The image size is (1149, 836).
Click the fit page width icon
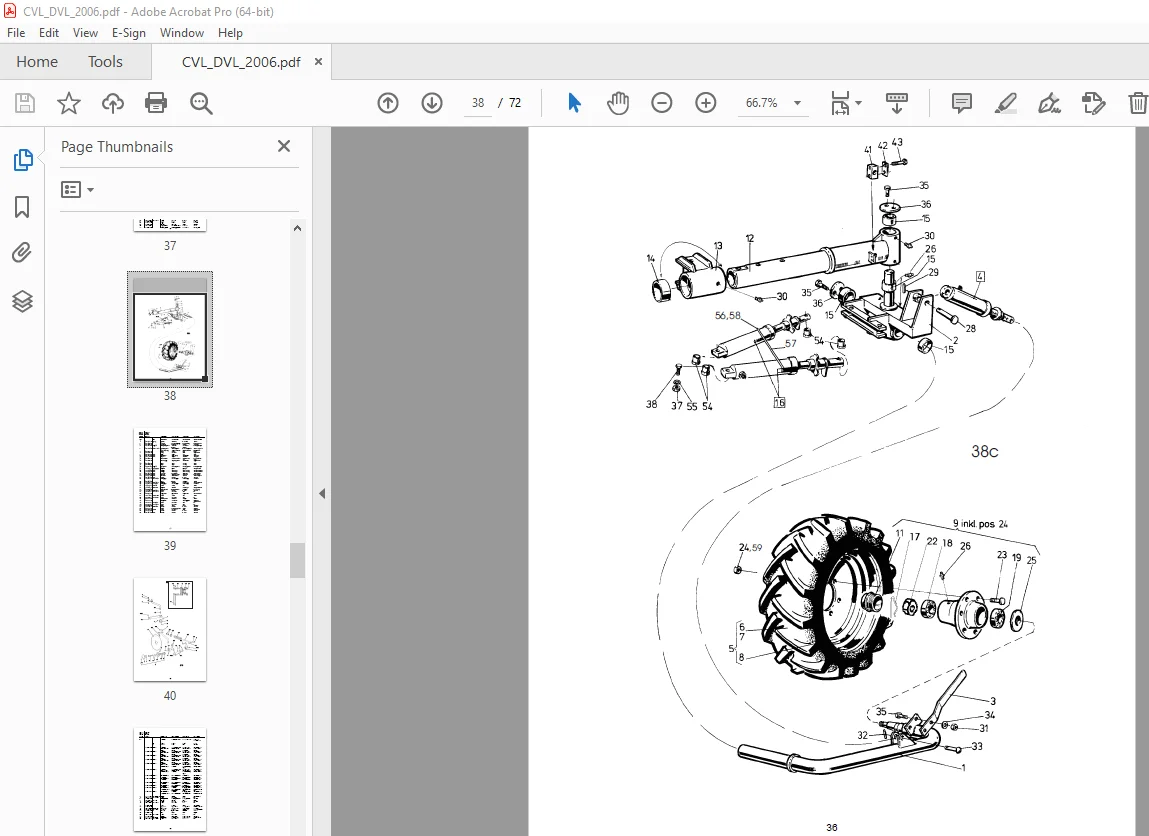(x=840, y=103)
